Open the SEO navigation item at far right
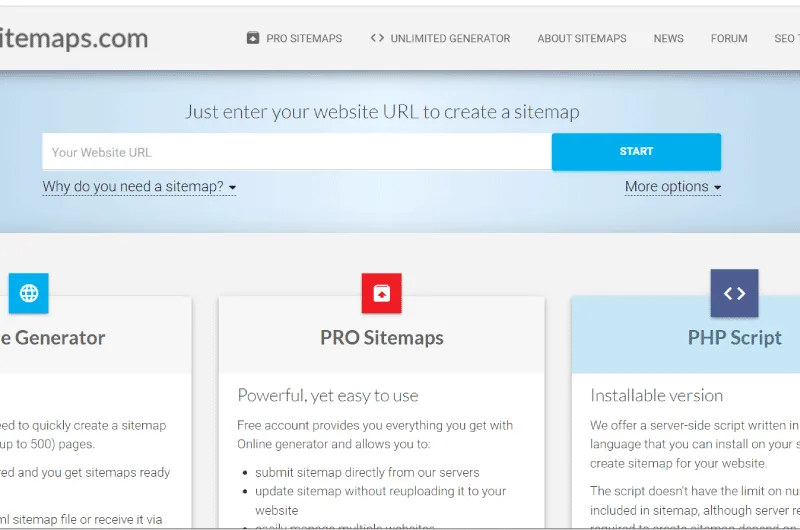The width and height of the screenshot is (800, 530). 786,39
